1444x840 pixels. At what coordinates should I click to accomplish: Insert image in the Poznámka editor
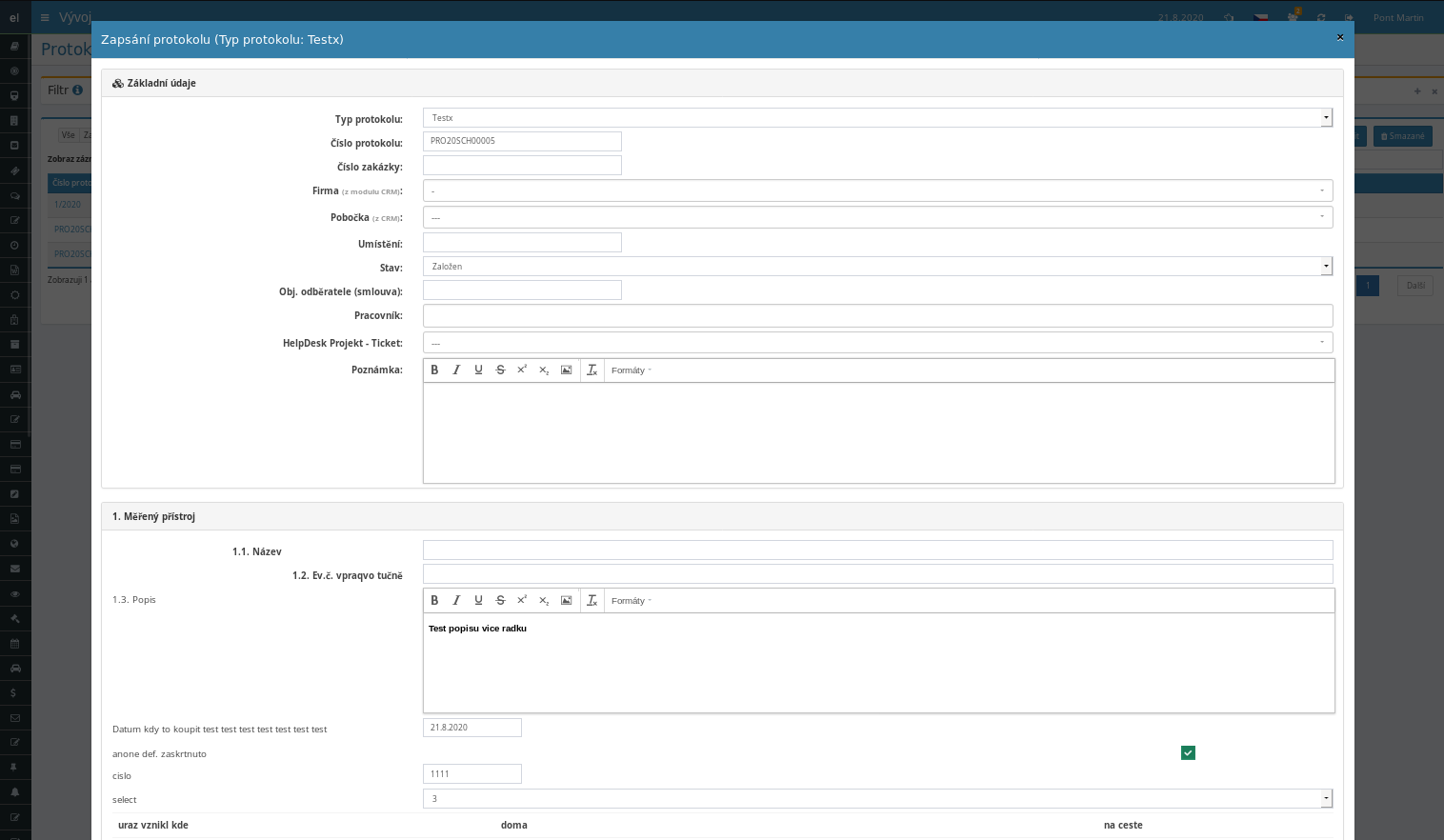coord(566,370)
